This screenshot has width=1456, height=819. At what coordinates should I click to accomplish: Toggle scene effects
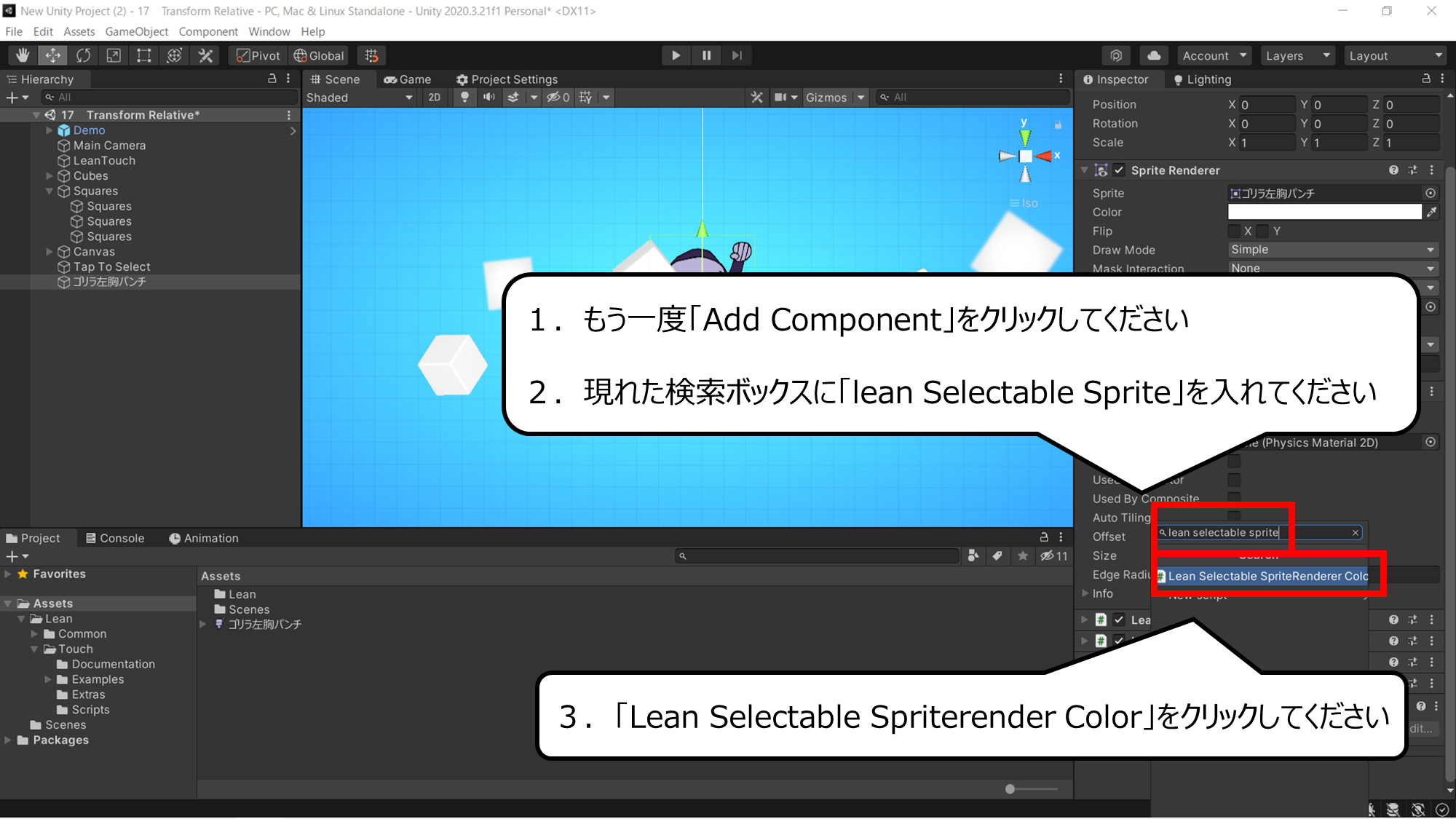pyautogui.click(x=513, y=98)
